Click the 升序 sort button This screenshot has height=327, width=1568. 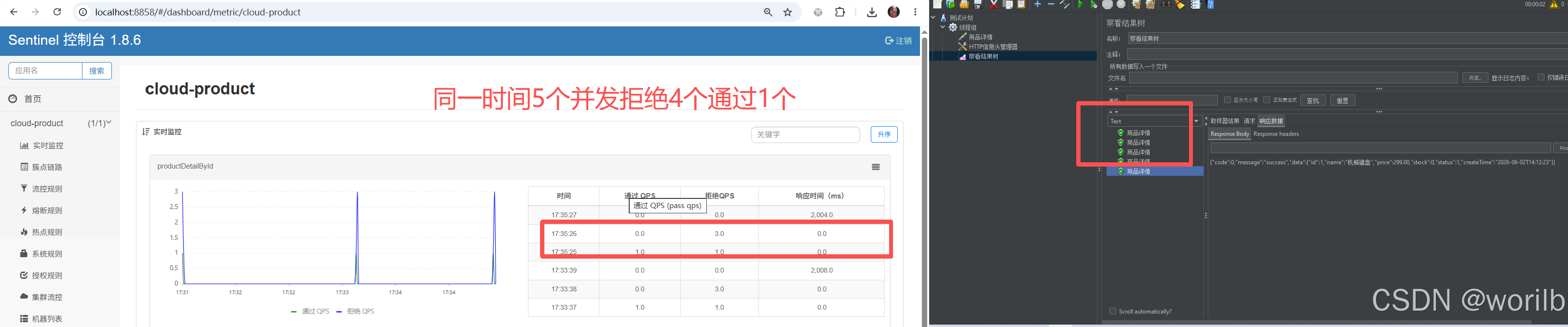pos(884,134)
